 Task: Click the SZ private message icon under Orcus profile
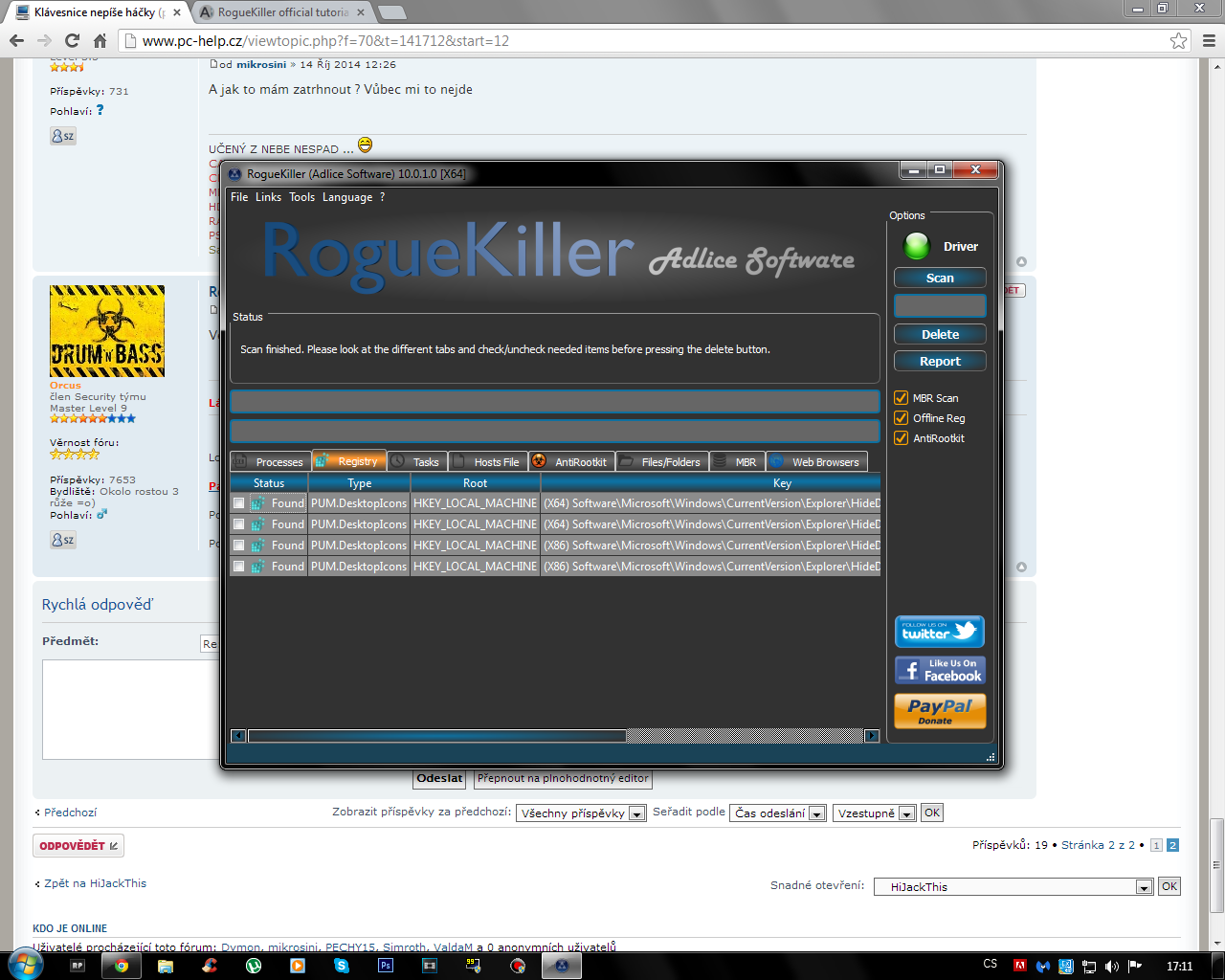click(x=62, y=540)
